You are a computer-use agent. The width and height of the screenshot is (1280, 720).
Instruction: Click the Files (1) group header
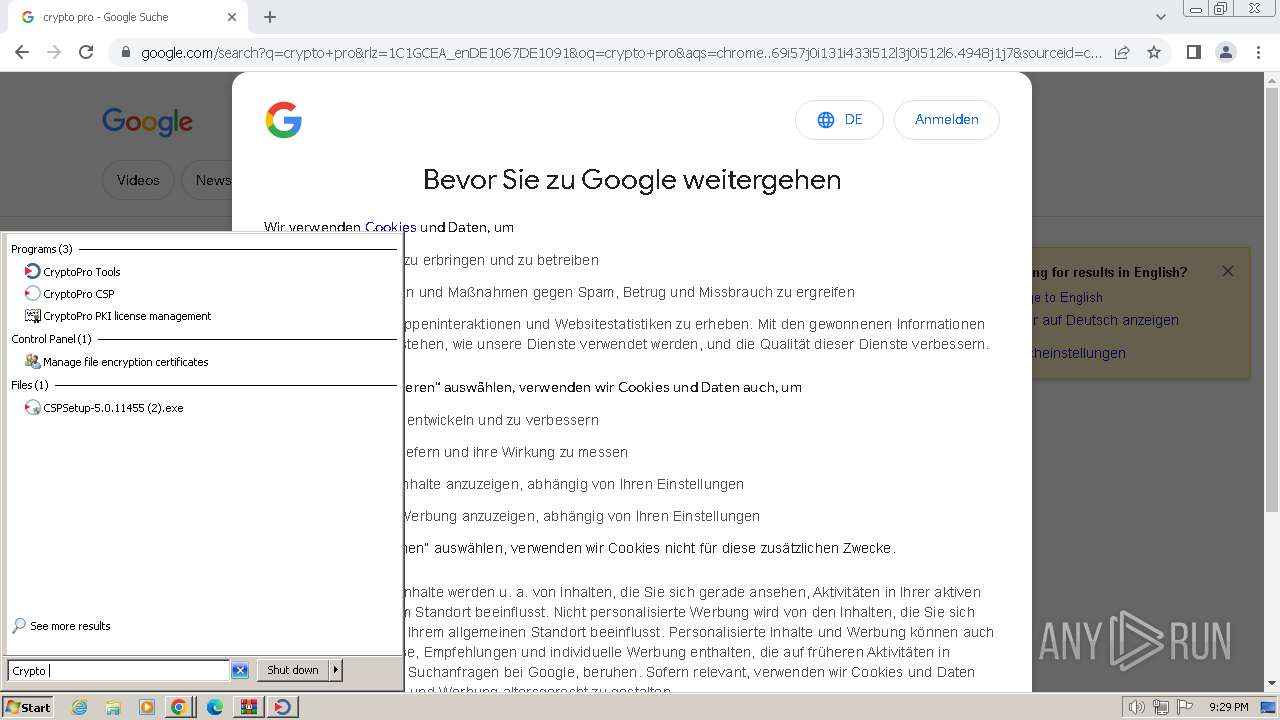pos(30,385)
